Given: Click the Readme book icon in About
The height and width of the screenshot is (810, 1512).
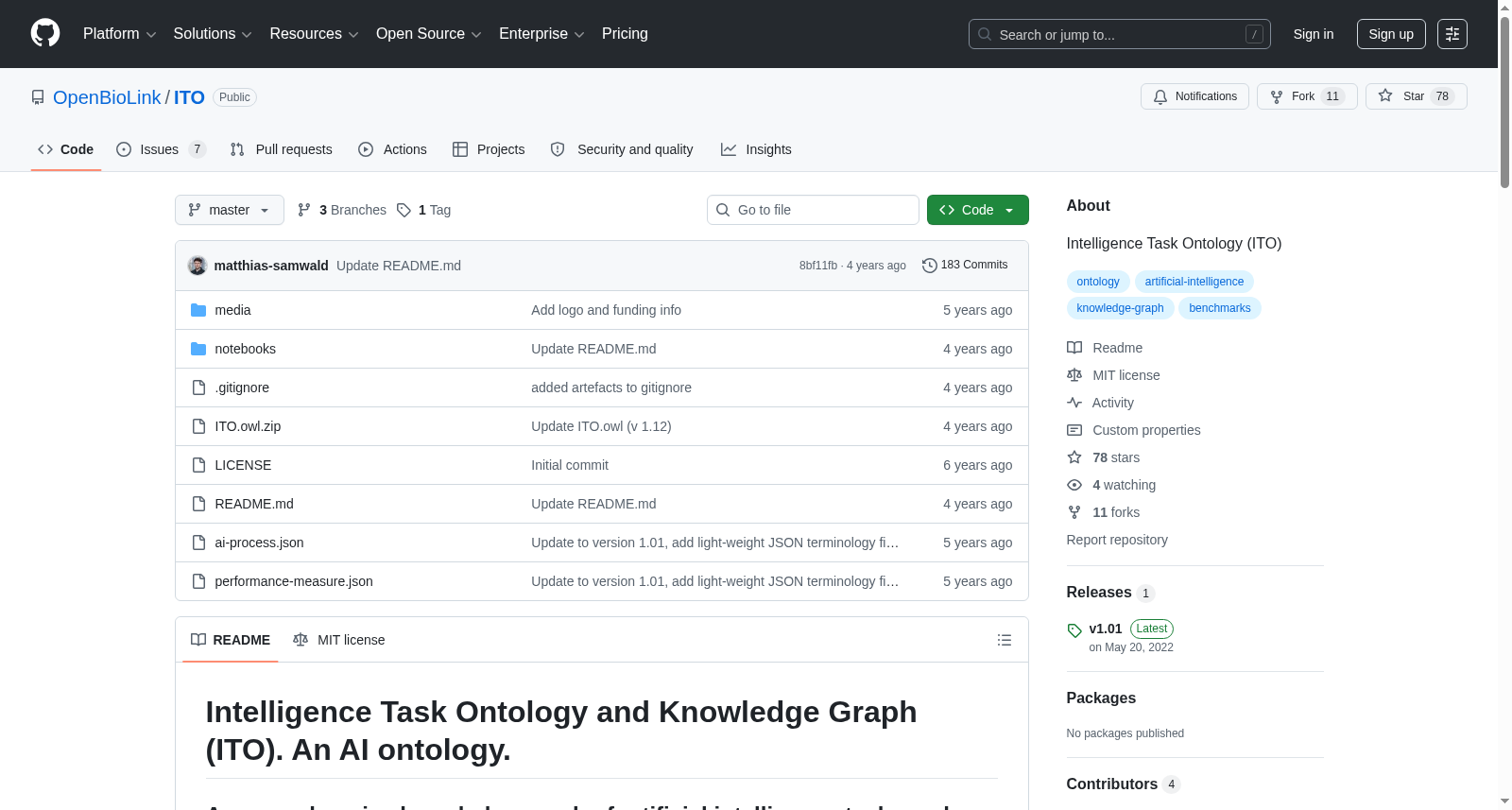Looking at the screenshot, I should point(1074,348).
